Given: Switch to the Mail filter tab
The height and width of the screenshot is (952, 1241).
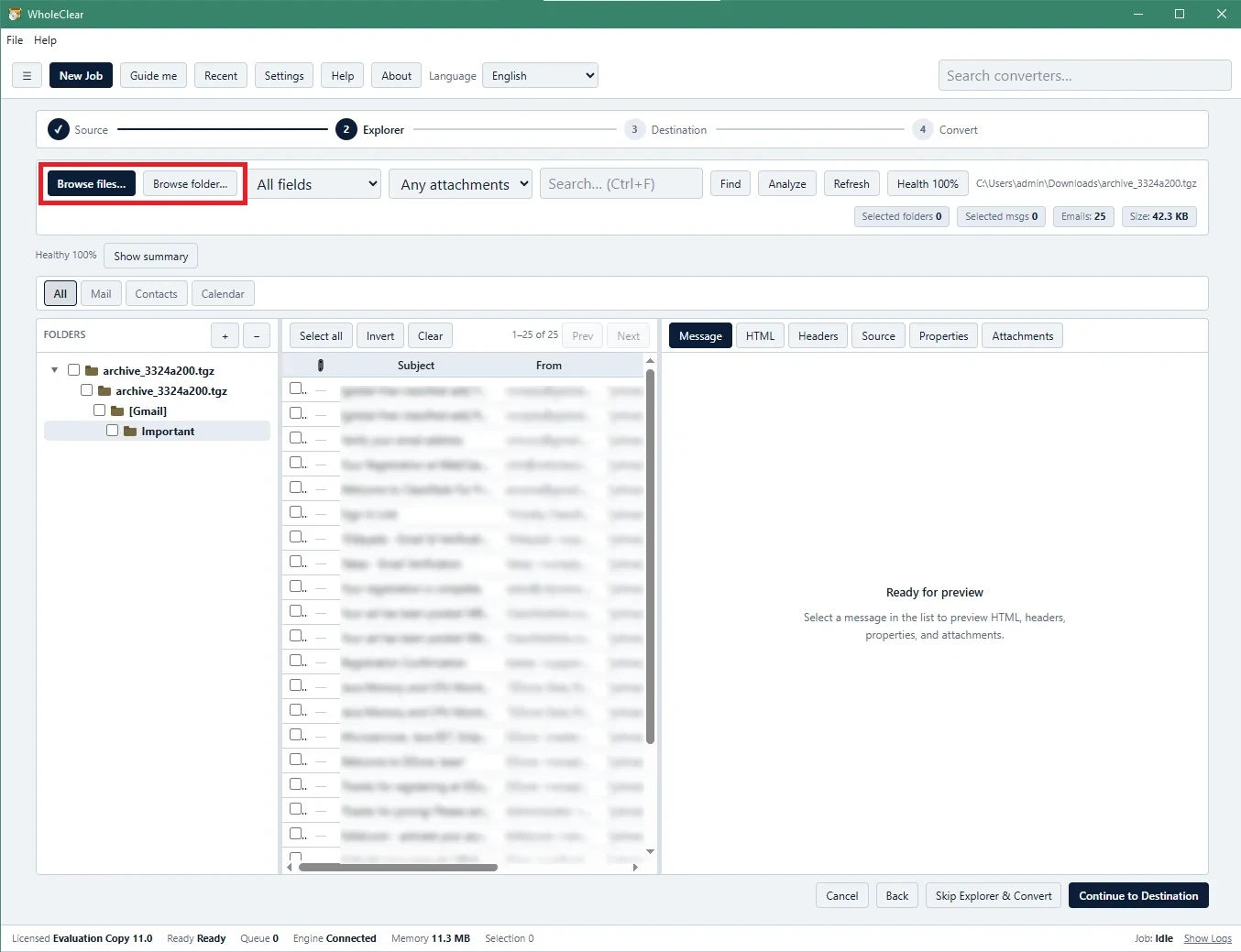Looking at the screenshot, I should (101, 294).
